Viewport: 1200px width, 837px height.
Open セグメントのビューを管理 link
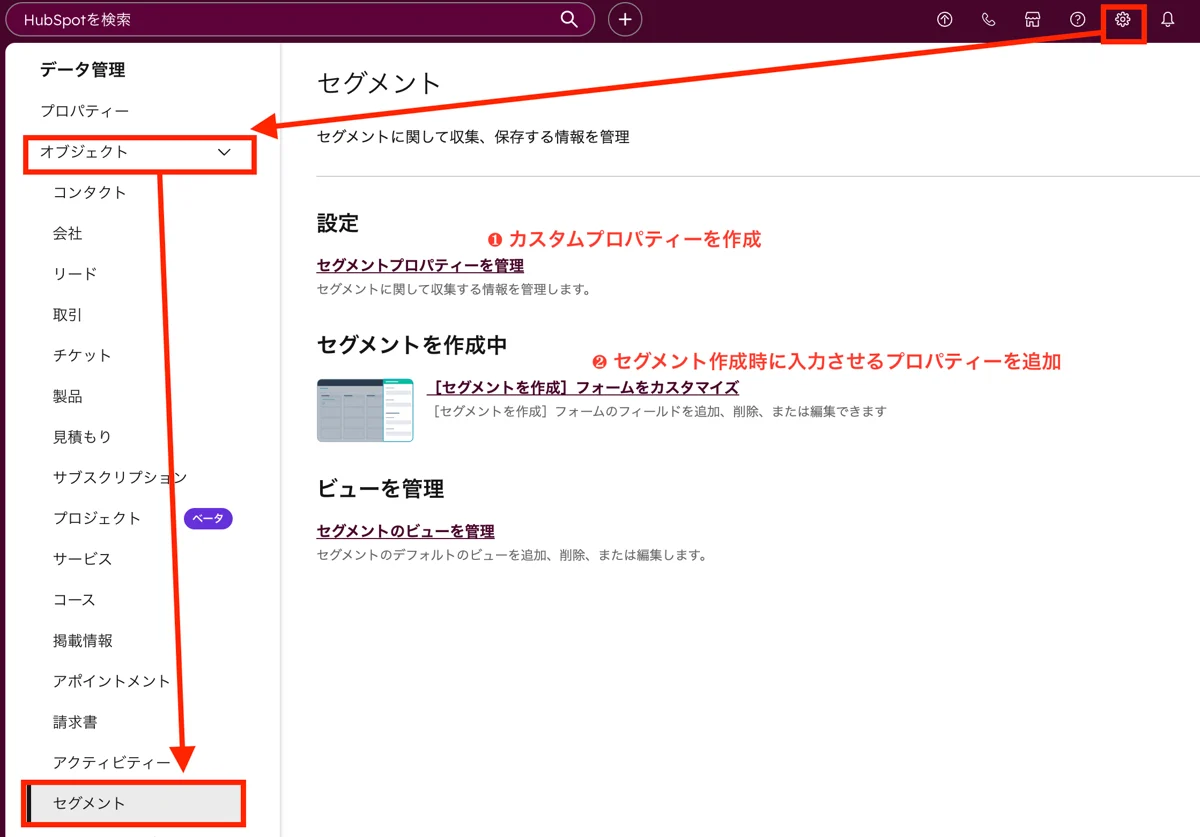(x=403, y=531)
